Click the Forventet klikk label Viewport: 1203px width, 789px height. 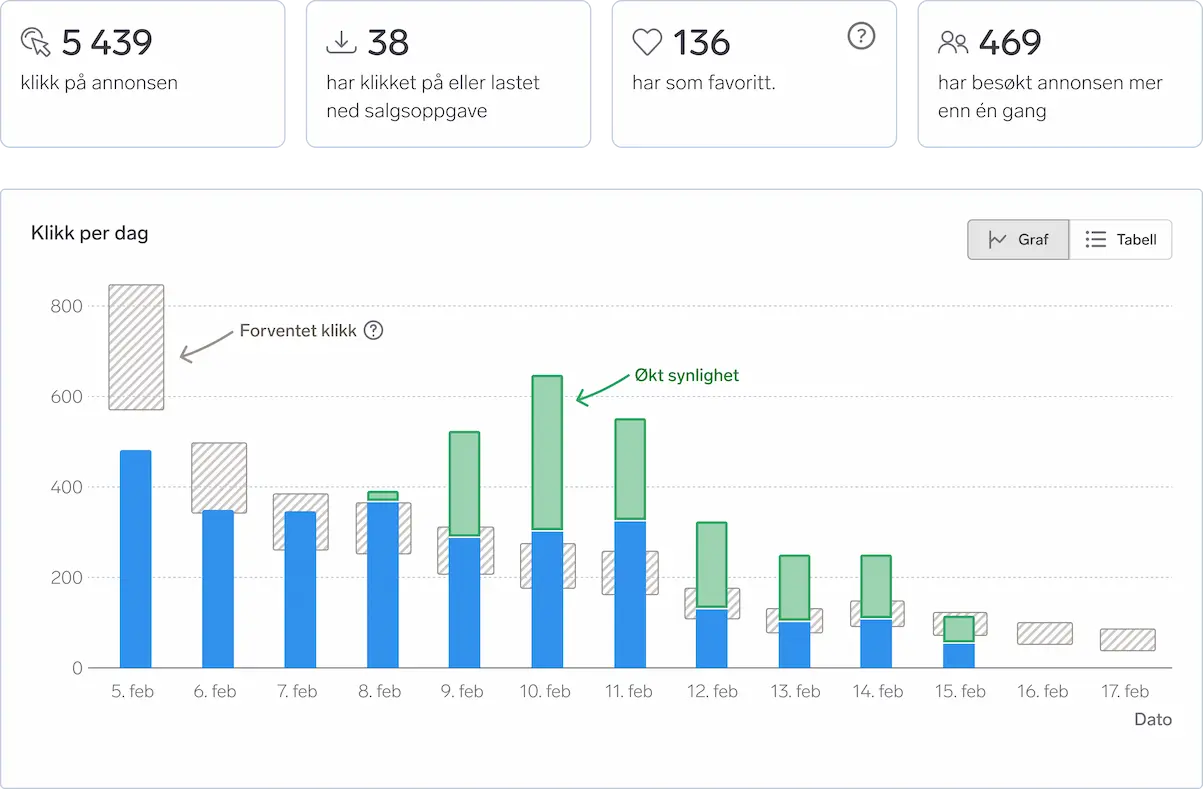(x=297, y=331)
